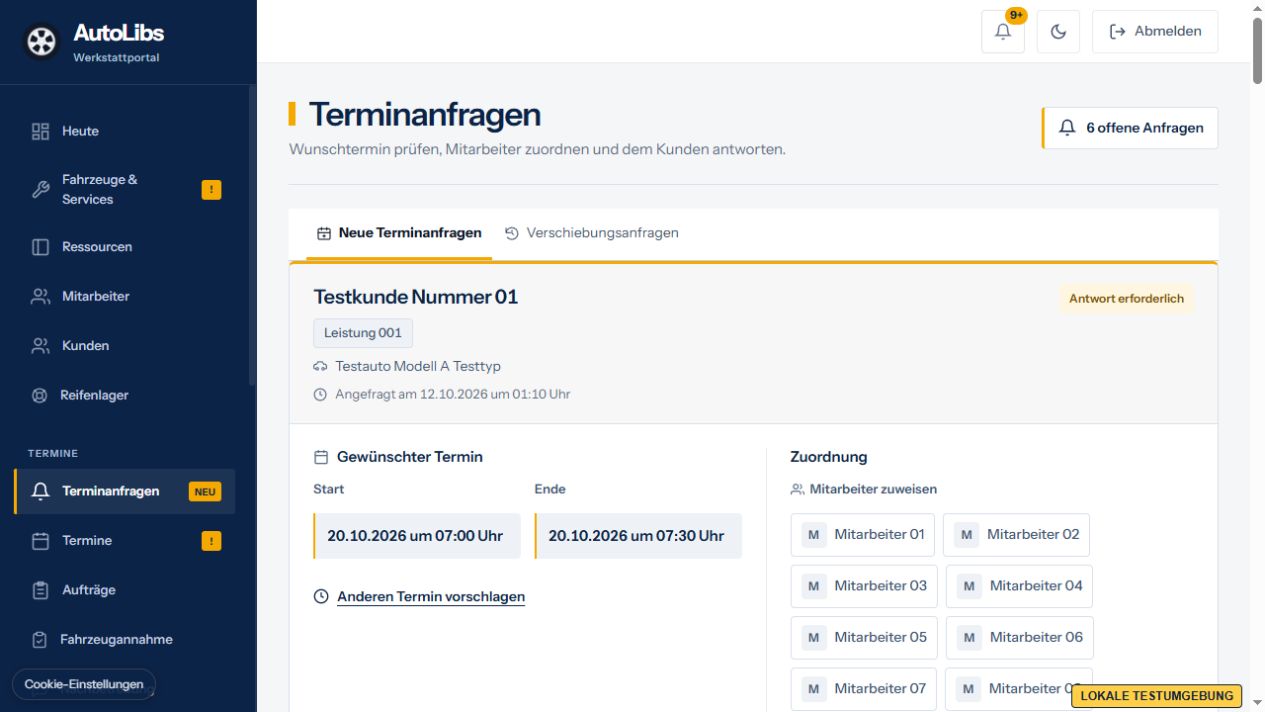Click Start field 20.10.2026 um 07:00 Uhr

[x=417, y=536]
